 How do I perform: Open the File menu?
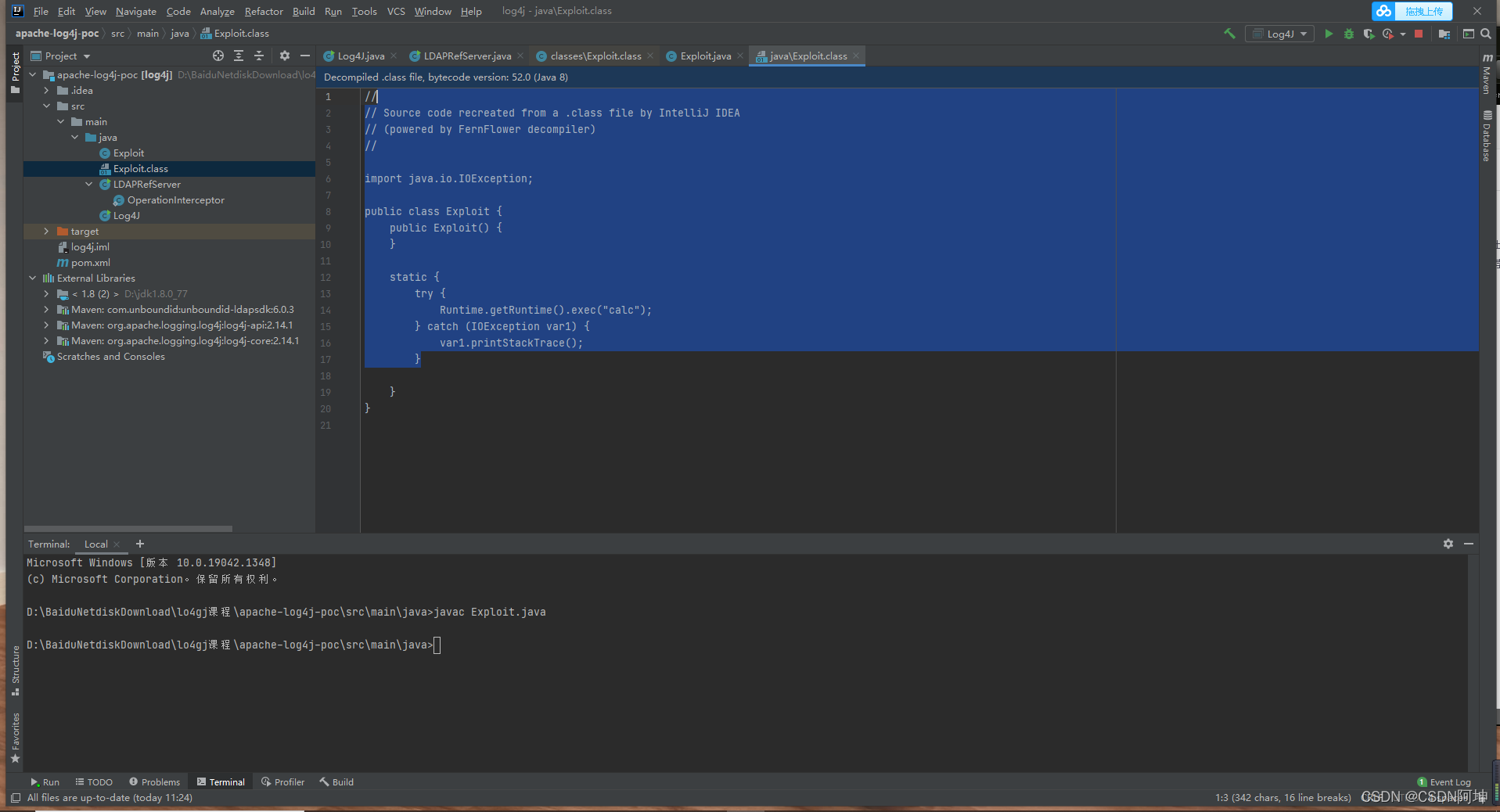tap(41, 11)
